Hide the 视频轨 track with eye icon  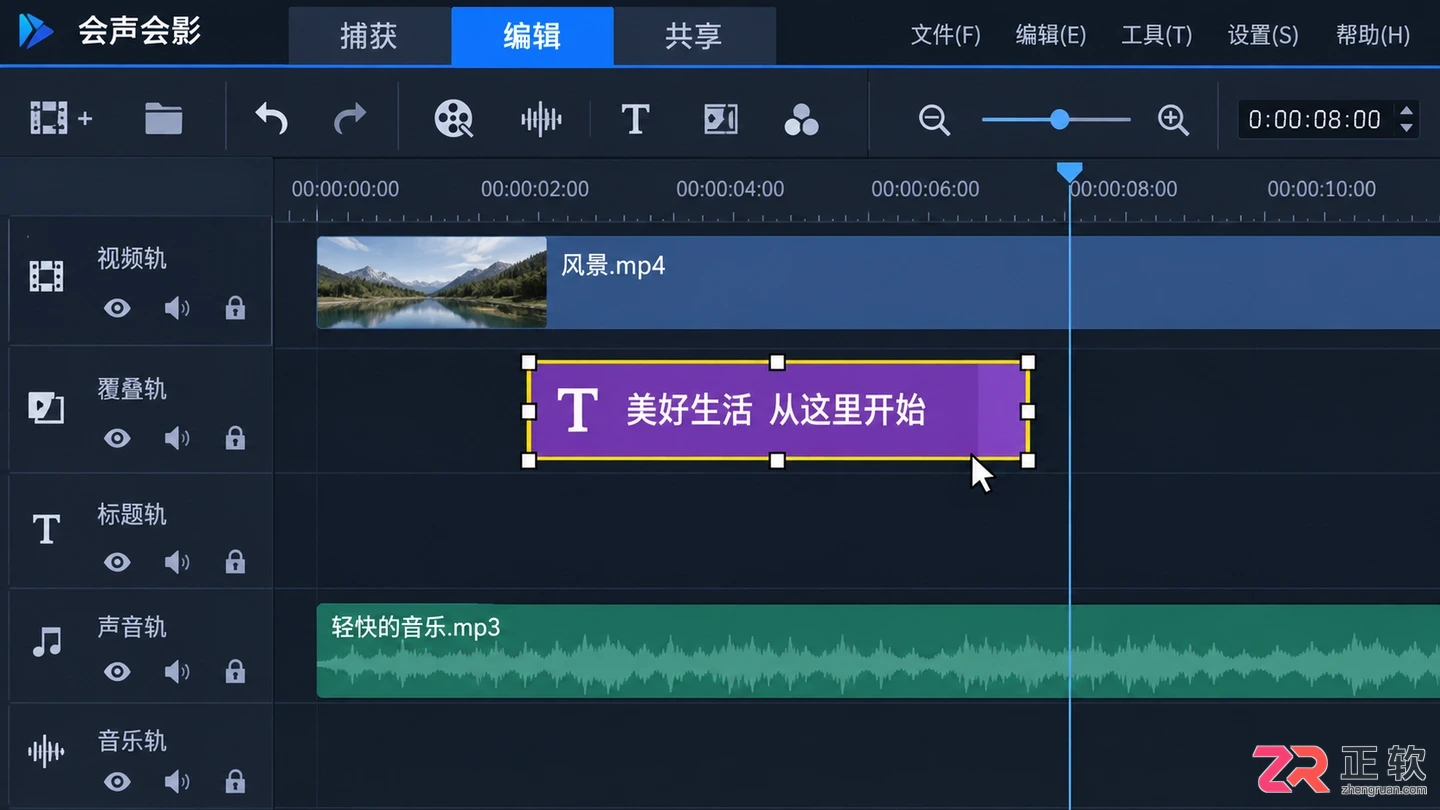click(117, 308)
